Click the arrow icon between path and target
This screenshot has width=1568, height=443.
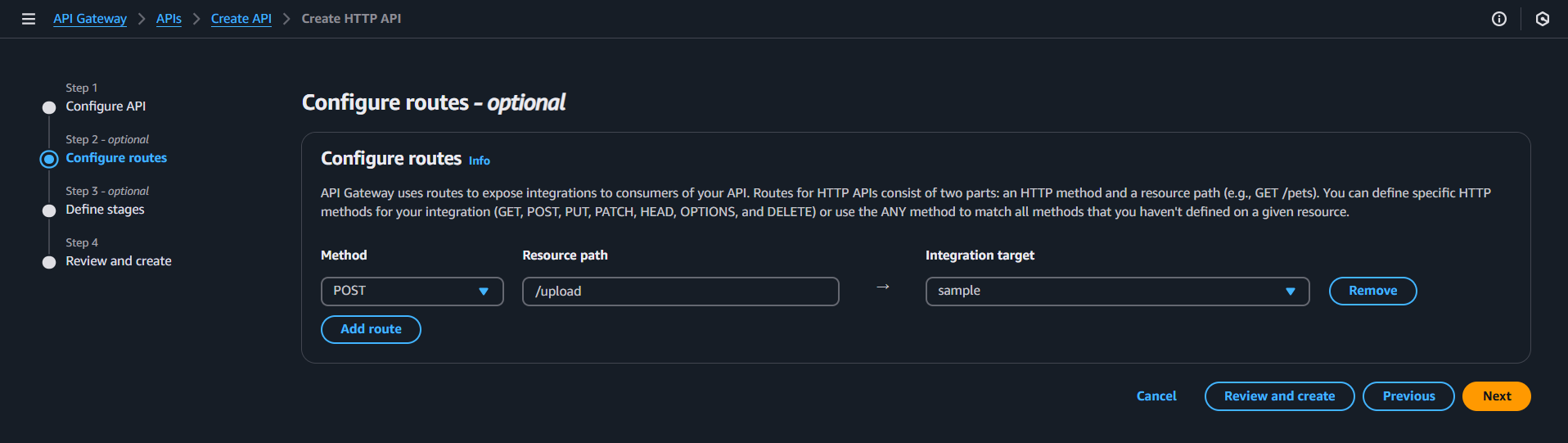click(x=883, y=287)
